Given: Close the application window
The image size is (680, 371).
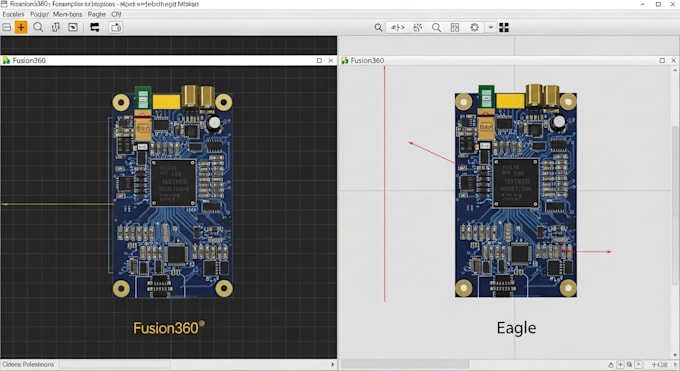Looking at the screenshot, I should [673, 4].
